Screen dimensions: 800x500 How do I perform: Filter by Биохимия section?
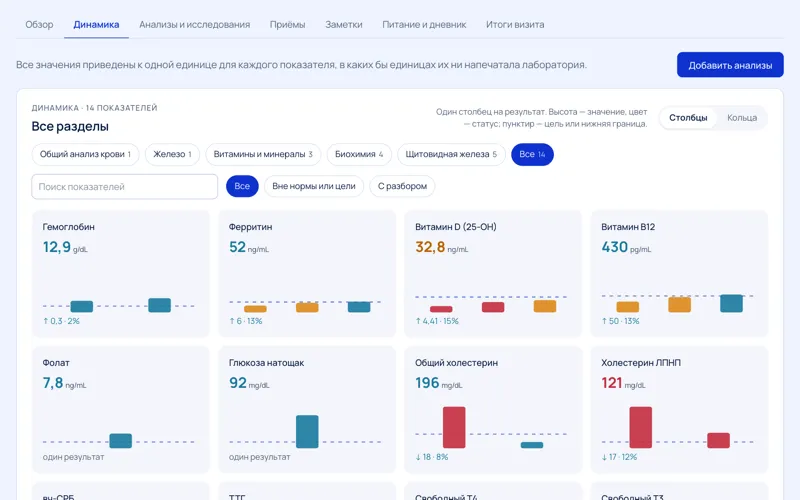click(359, 154)
